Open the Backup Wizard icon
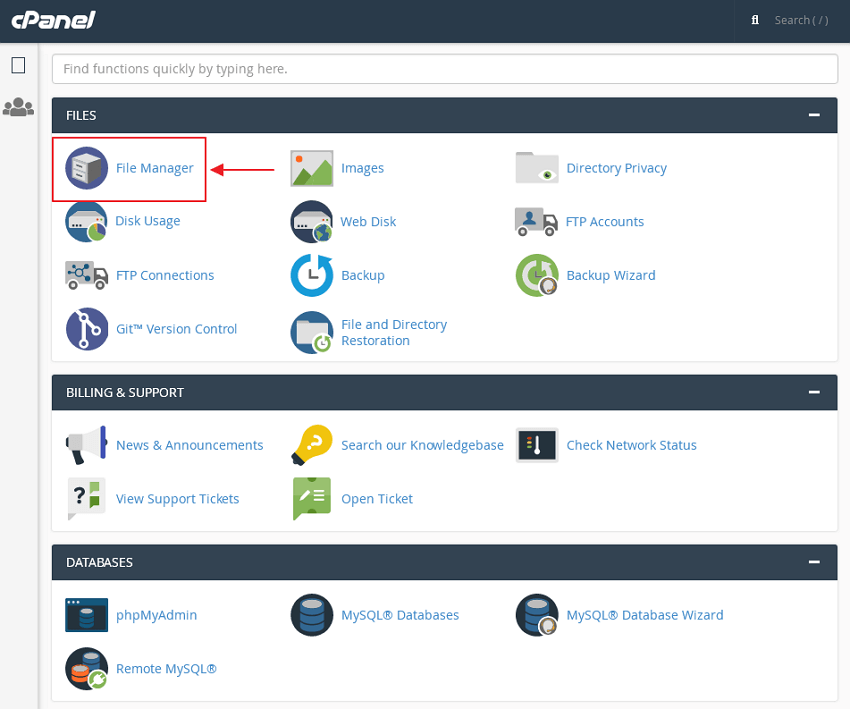Image resolution: width=850 pixels, height=709 pixels. click(537, 275)
